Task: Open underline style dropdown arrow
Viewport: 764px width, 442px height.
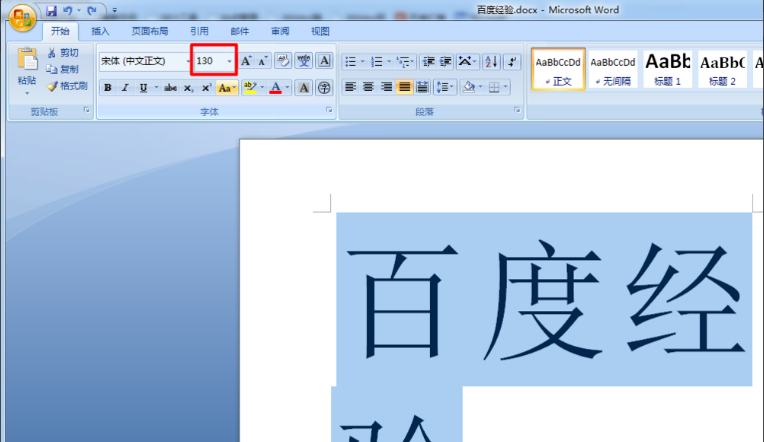Action: click(x=156, y=88)
